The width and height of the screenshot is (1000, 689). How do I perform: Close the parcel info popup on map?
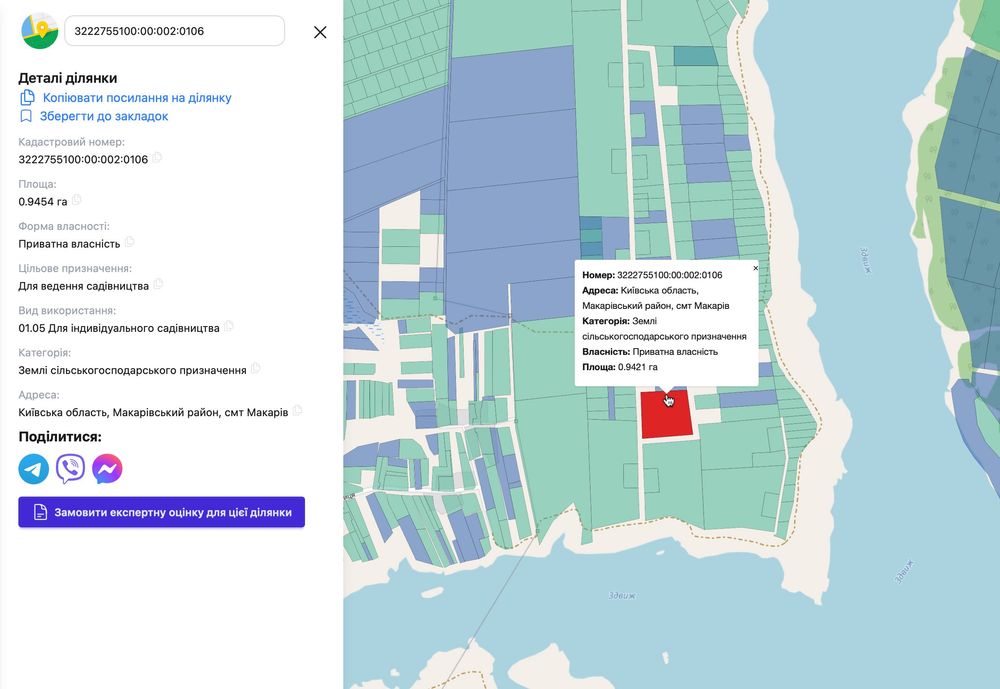pyautogui.click(x=755, y=268)
